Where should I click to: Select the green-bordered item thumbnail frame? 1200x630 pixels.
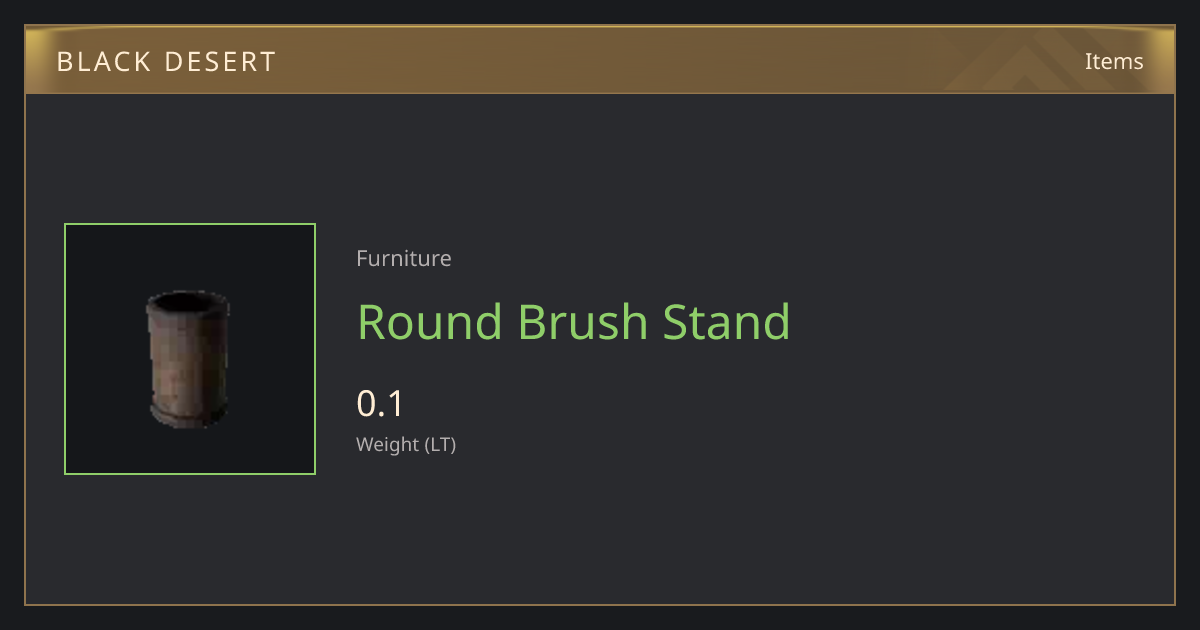click(190, 349)
